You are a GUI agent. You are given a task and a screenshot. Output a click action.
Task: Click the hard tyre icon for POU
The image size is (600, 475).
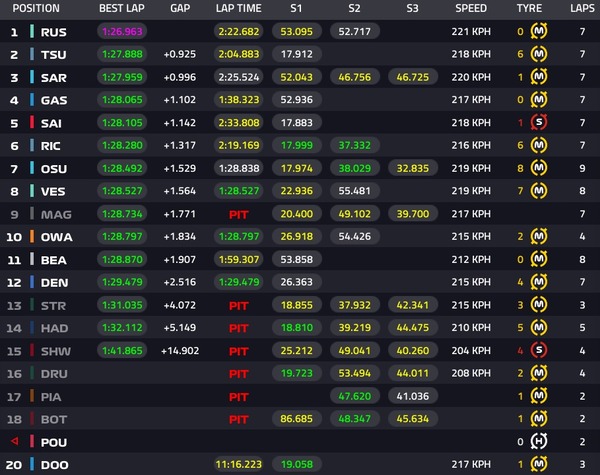tap(539, 442)
